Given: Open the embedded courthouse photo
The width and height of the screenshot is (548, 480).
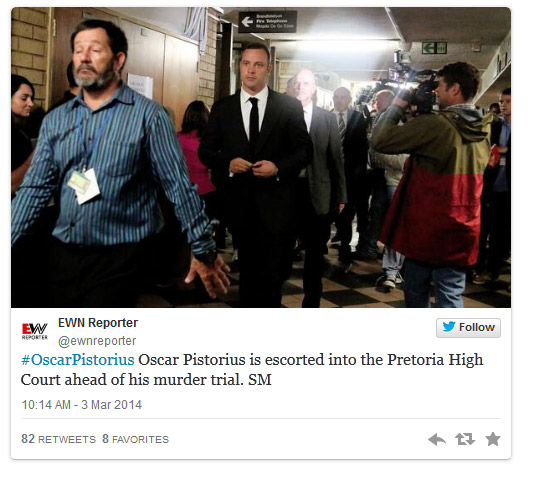Looking at the screenshot, I should [x=261, y=157].
